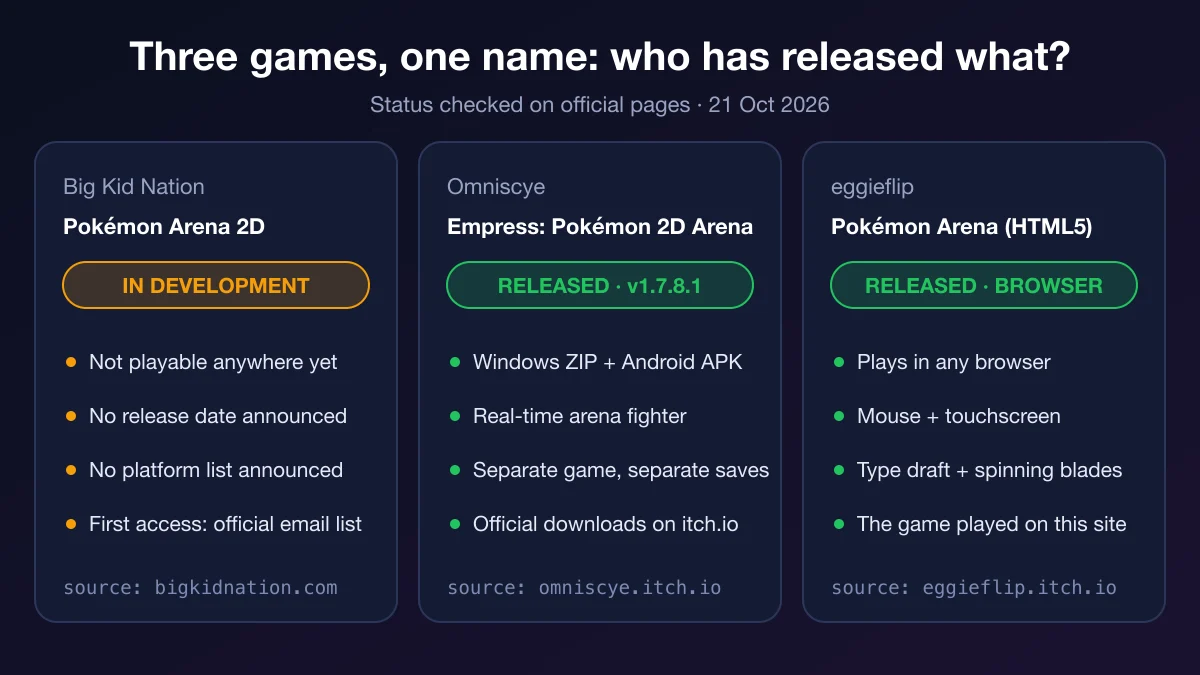Select the "eggieflip" publisher name
This screenshot has width=1200, height=675.
click(872, 187)
